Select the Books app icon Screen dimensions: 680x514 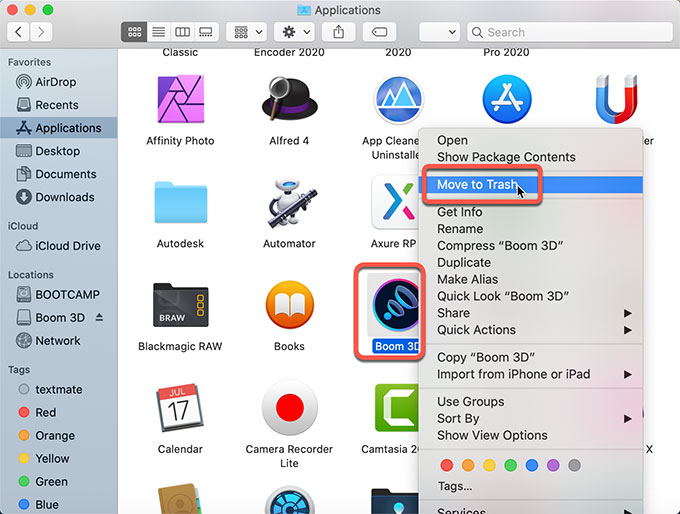coord(289,305)
